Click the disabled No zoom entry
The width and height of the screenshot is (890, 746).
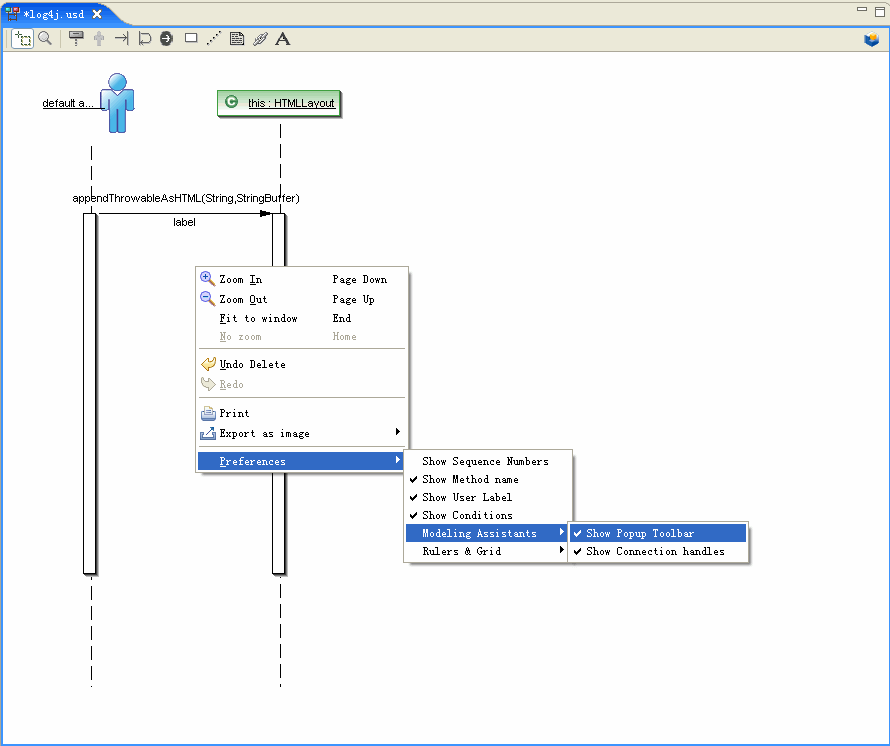point(301,336)
